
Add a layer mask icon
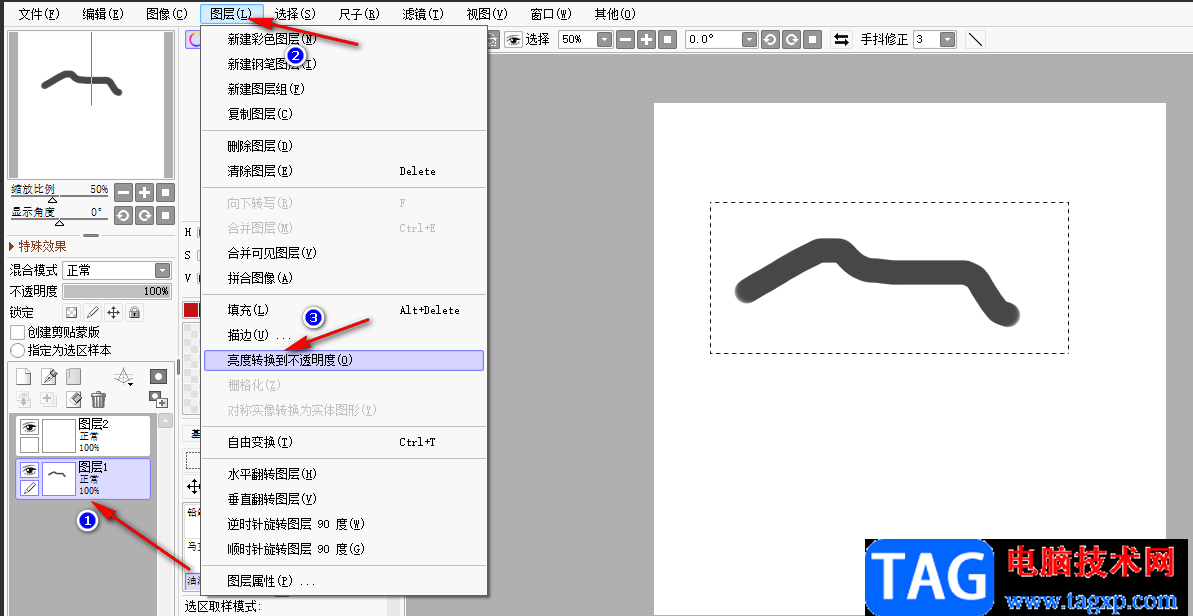(157, 376)
